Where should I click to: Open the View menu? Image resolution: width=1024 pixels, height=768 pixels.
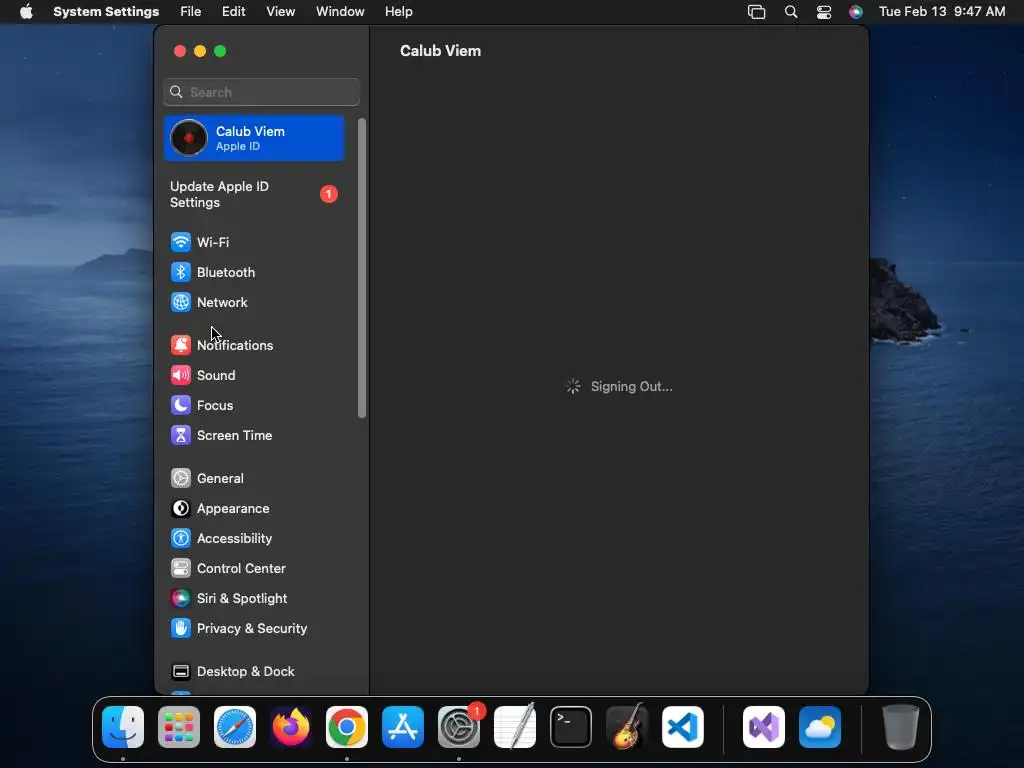click(280, 12)
